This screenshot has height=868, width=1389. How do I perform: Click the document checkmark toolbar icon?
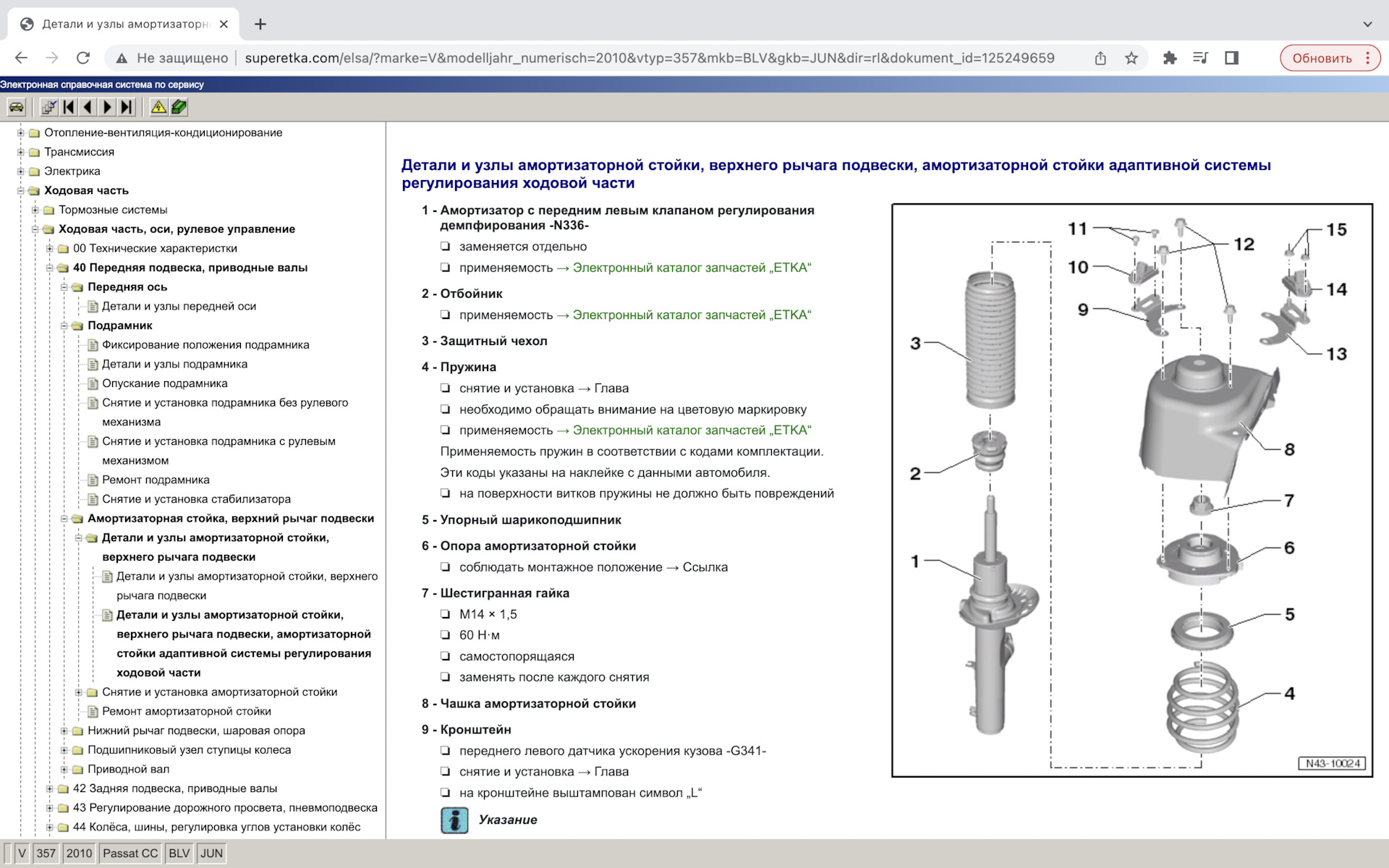pyautogui.click(x=48, y=108)
